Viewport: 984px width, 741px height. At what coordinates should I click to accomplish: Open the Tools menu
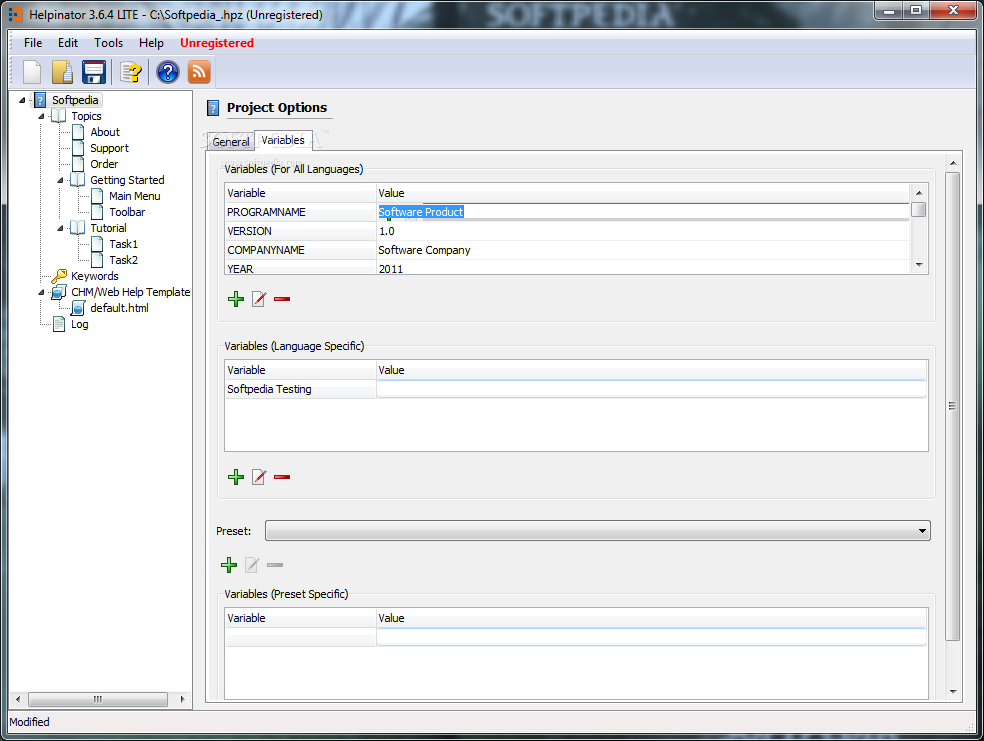109,43
